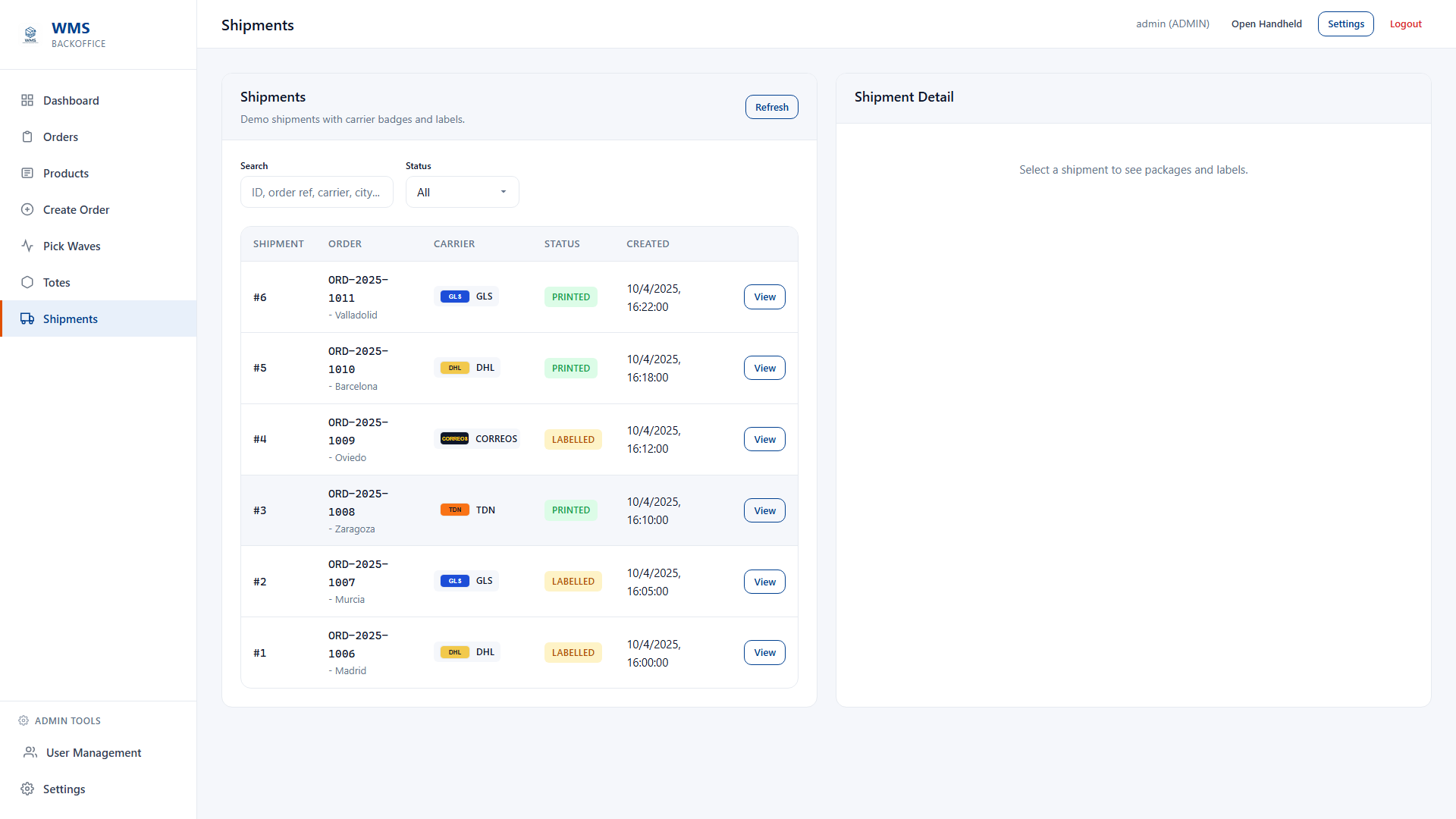The width and height of the screenshot is (1456, 819).
Task: Navigate to Orders in the sidebar
Action: pos(61,136)
